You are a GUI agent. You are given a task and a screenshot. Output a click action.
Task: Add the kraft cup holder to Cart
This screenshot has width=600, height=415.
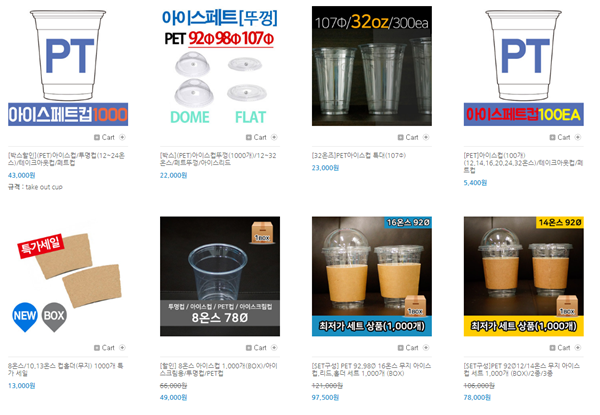tap(104, 347)
